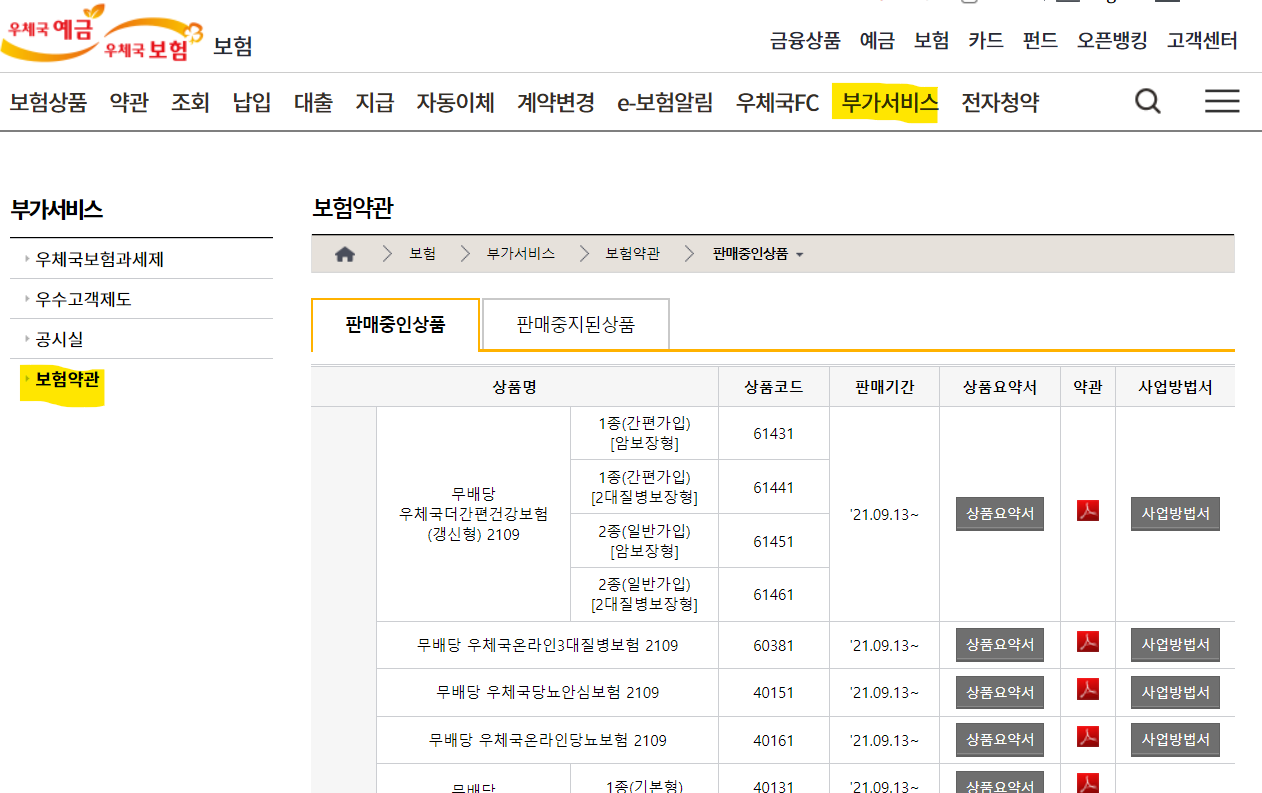Image resolution: width=1262 pixels, height=793 pixels.
Task: Open 공시실 in the sidebar
Action: (59, 339)
